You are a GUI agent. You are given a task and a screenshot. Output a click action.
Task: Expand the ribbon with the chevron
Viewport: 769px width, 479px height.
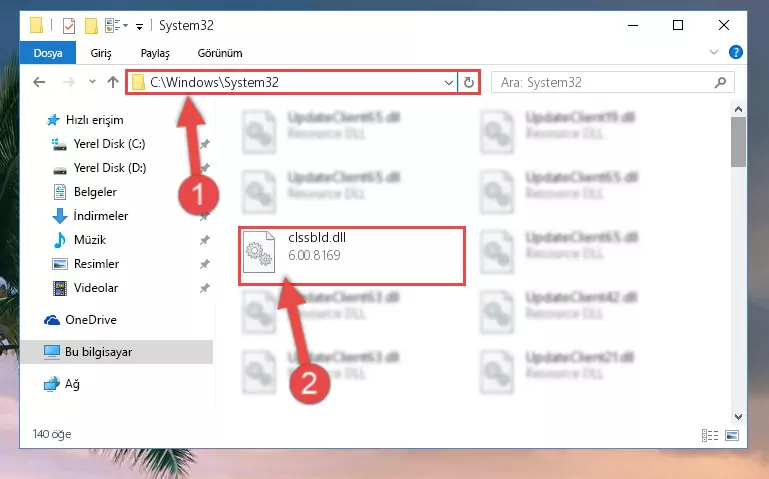click(x=714, y=52)
